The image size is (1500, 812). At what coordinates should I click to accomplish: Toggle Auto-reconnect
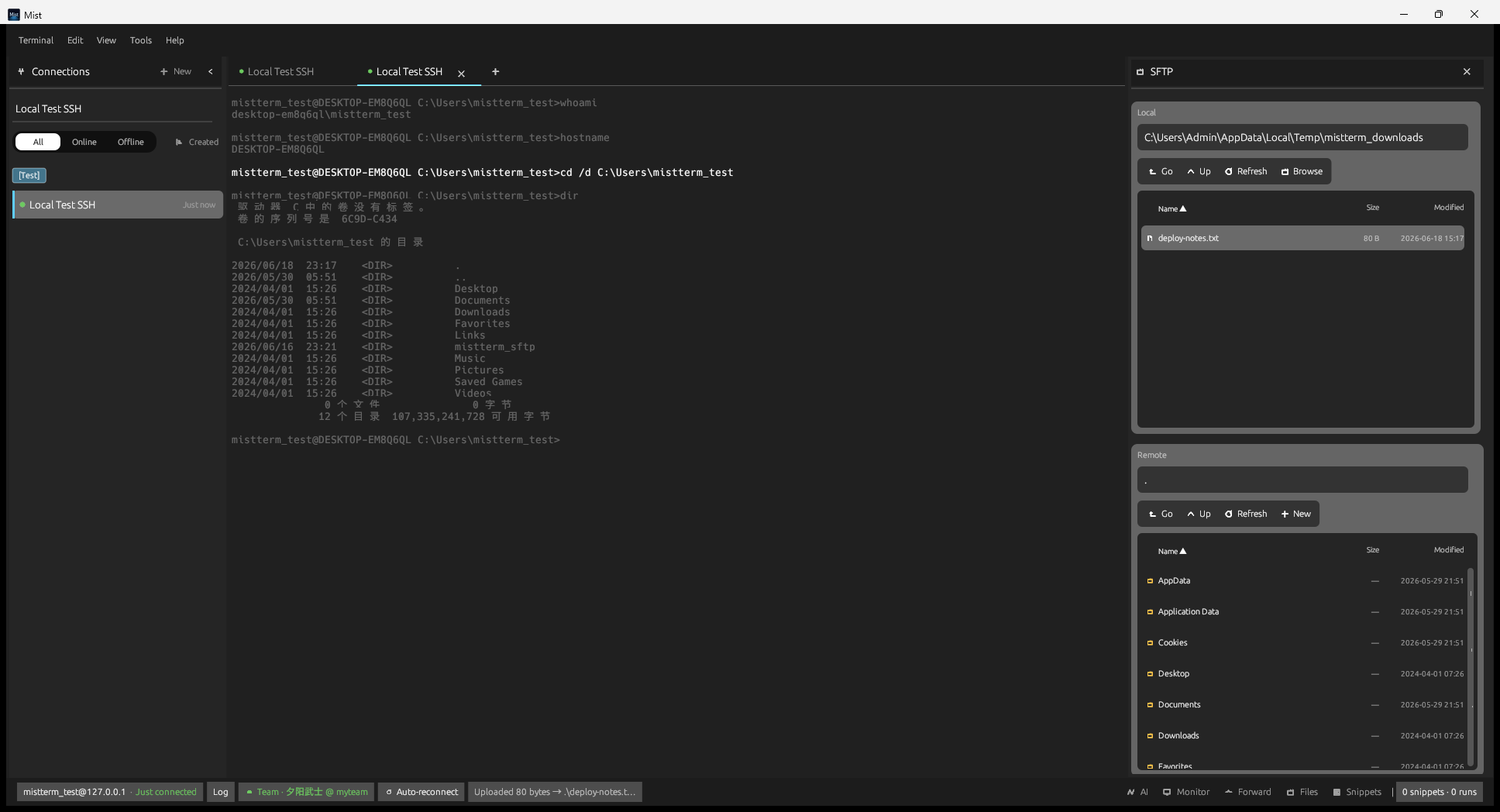(x=421, y=792)
